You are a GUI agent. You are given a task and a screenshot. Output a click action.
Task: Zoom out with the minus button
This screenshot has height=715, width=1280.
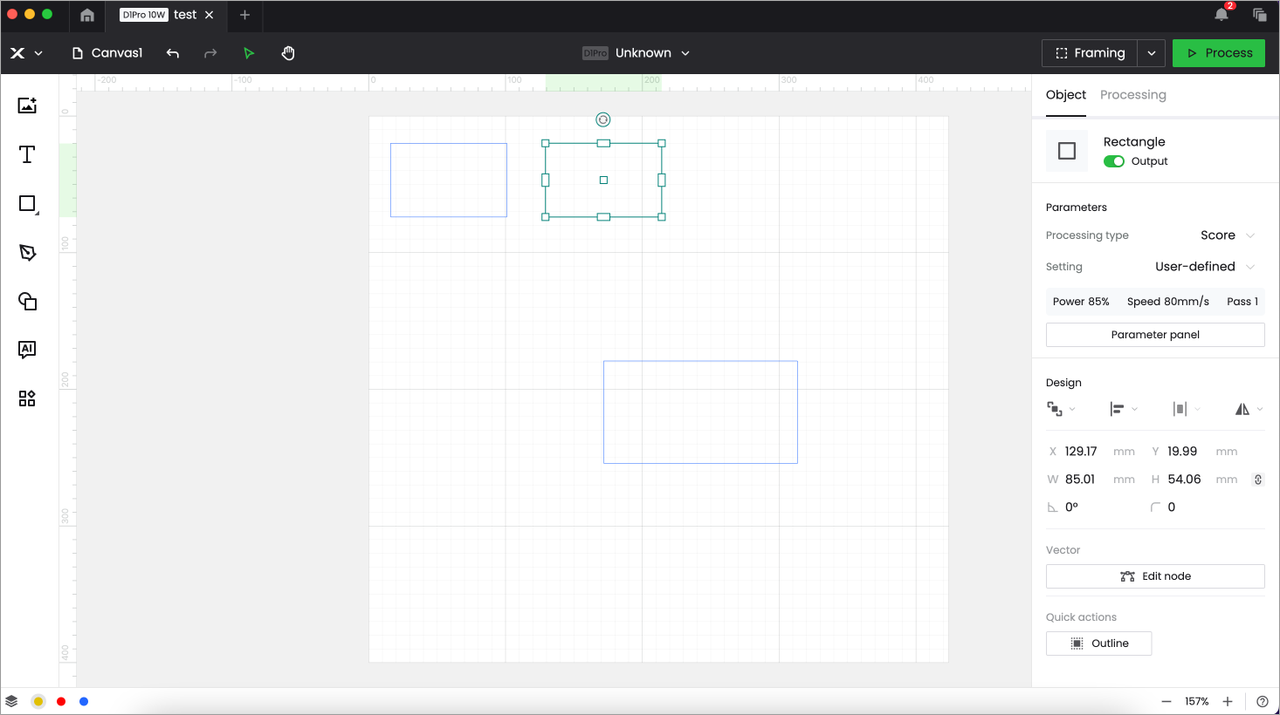[x=1166, y=701]
